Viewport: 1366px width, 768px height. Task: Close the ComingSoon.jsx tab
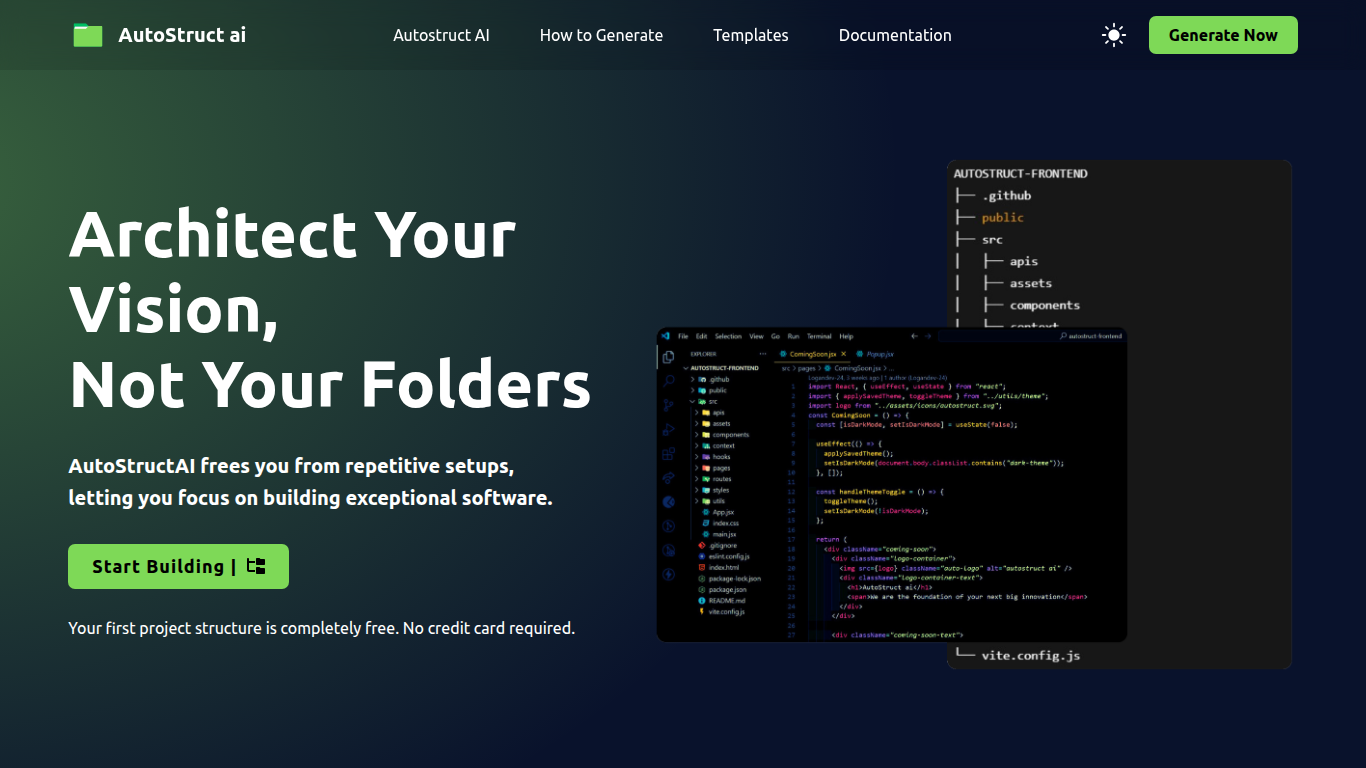844,354
